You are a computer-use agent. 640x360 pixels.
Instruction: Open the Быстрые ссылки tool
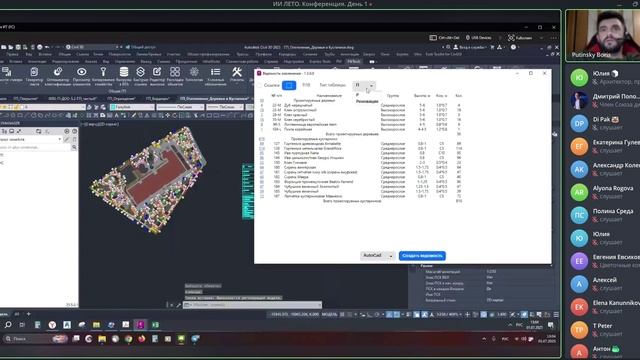click(x=140, y=76)
